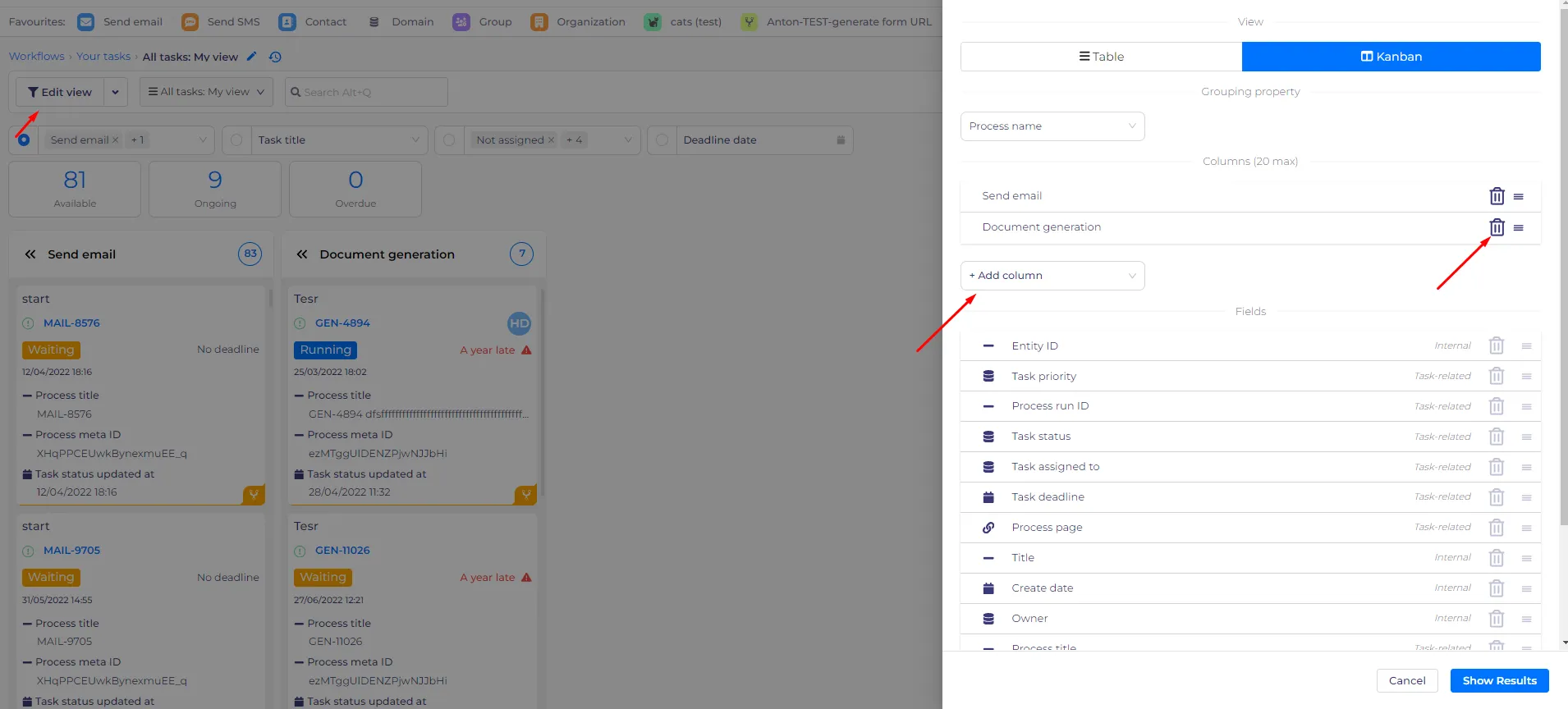This screenshot has height=709, width=1568.
Task: Click the Show Results button
Action: pyautogui.click(x=1499, y=680)
